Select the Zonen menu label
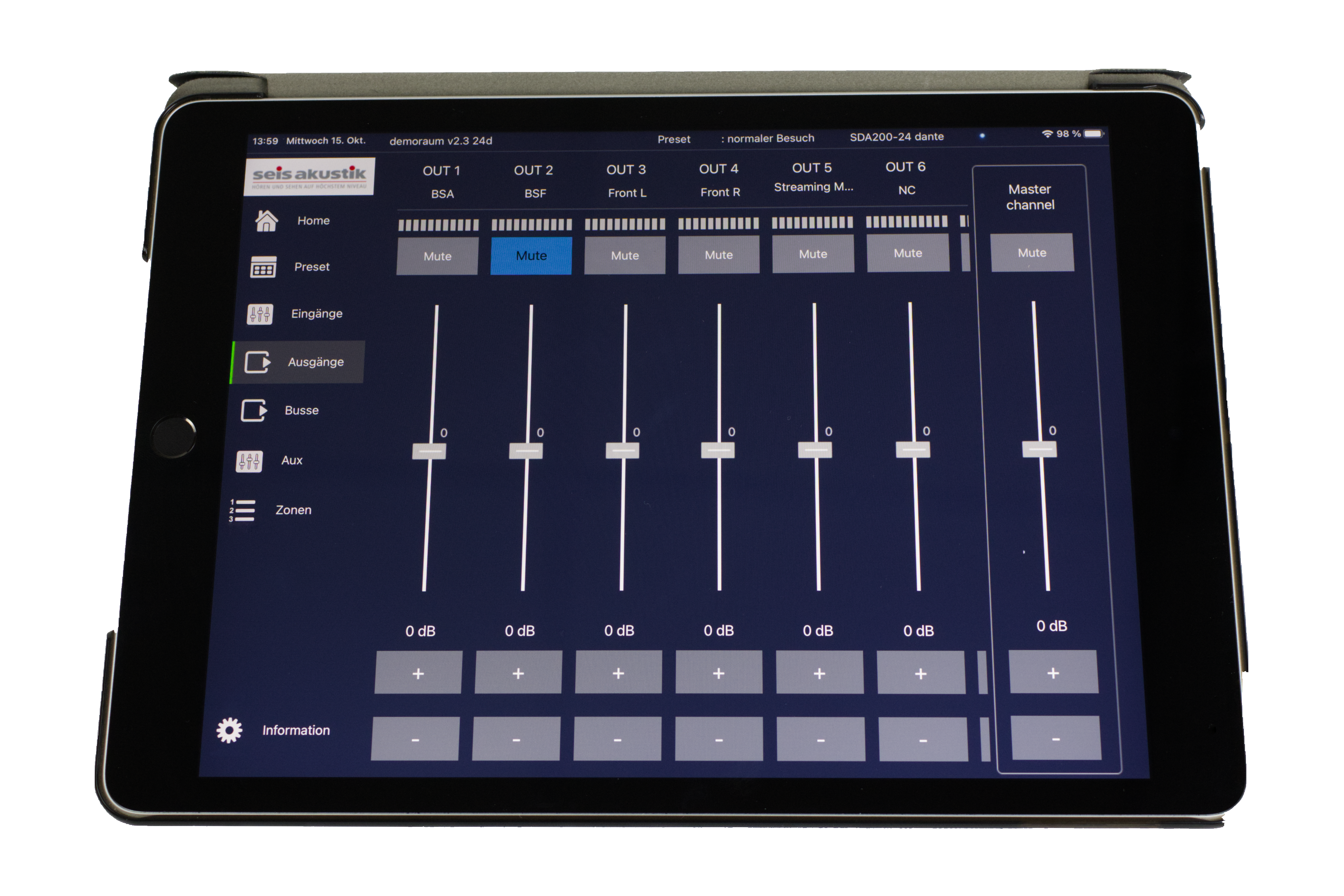 (x=293, y=510)
